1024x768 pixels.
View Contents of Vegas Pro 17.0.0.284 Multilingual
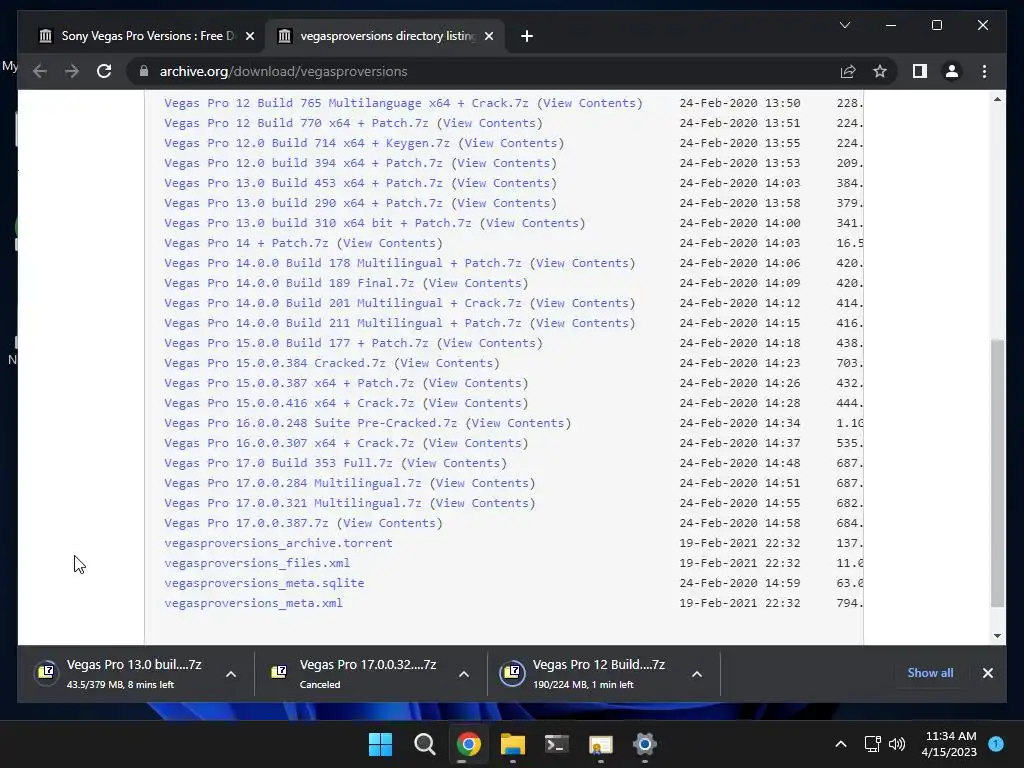483,483
